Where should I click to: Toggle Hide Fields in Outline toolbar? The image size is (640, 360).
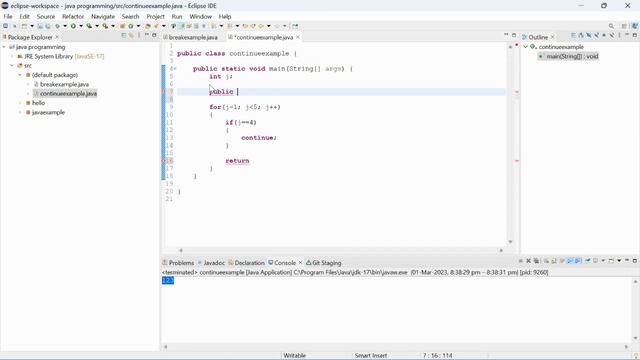tap(589, 36)
